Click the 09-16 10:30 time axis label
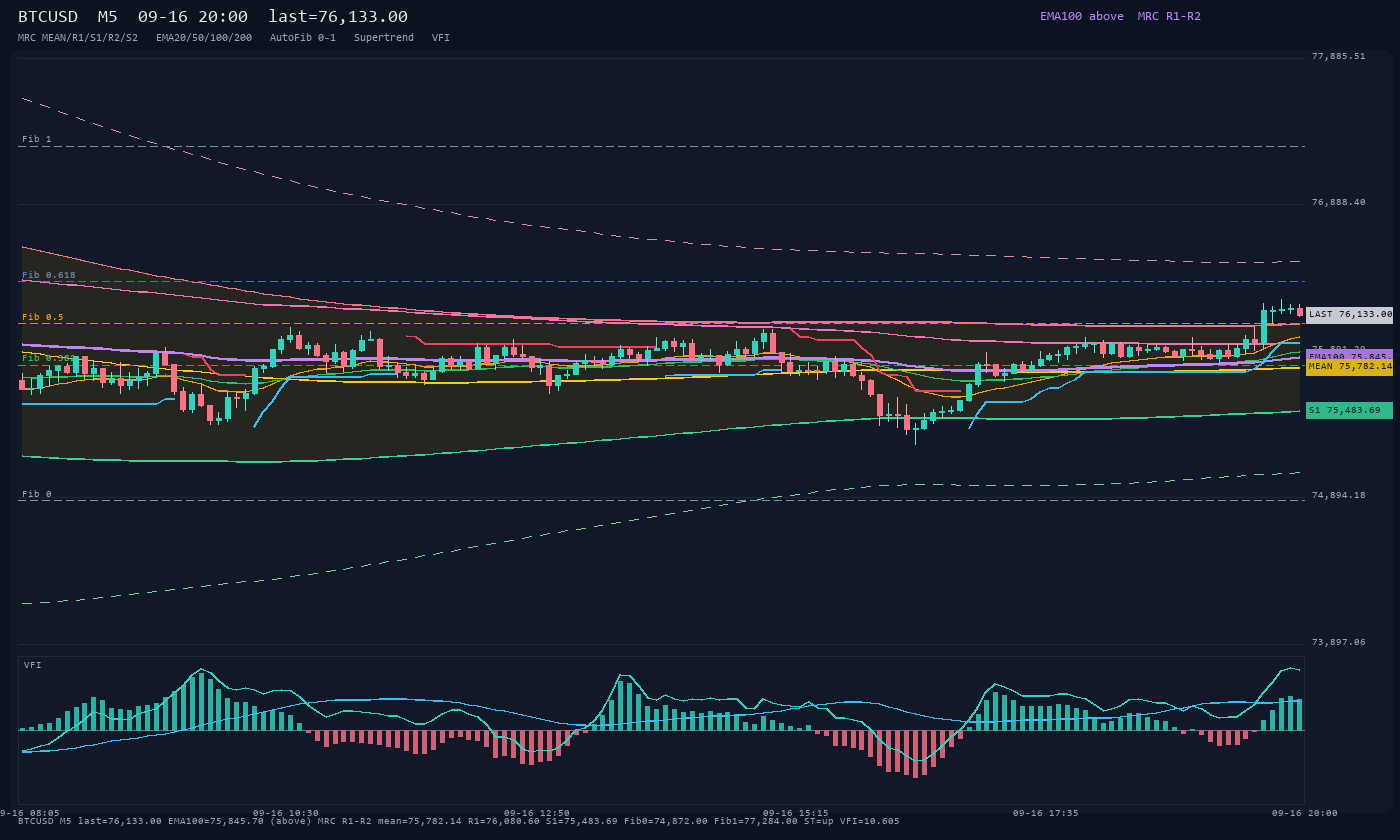Screen dimensions: 1400x840 [x=286, y=813]
